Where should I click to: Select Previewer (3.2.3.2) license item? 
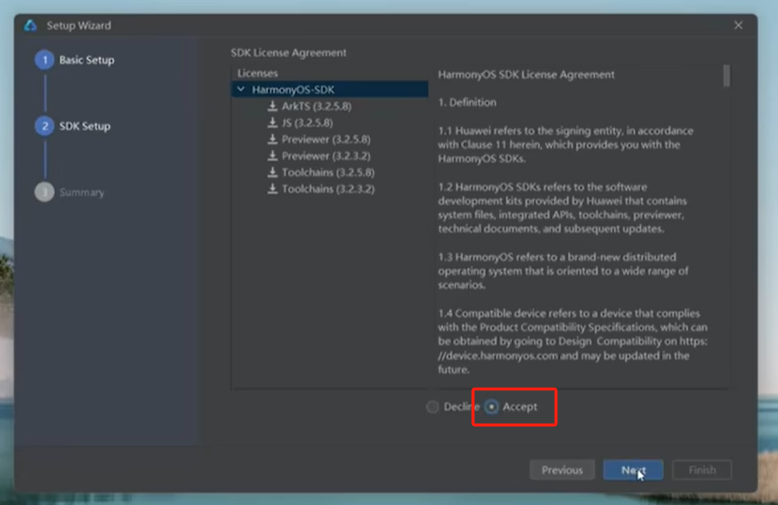tap(326, 155)
